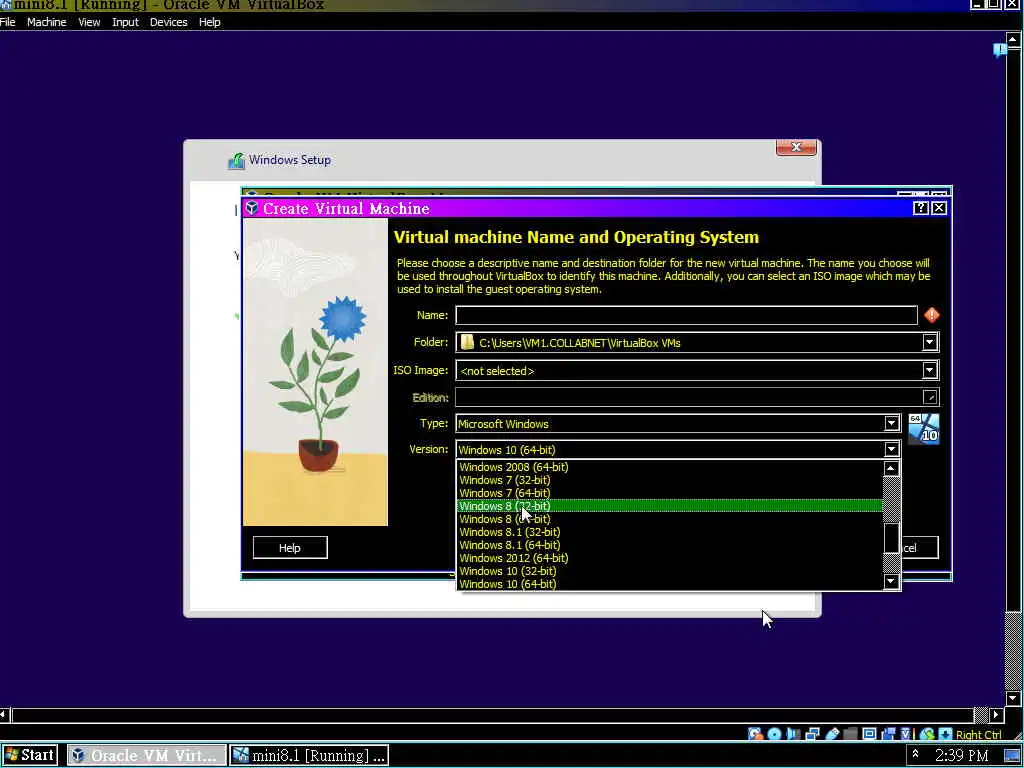Click the Folder path field
The width and height of the screenshot is (1024, 768).
tap(697, 342)
